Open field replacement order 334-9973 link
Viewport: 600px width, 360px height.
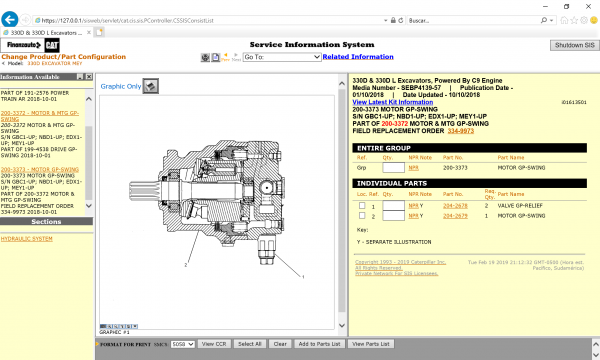461,131
